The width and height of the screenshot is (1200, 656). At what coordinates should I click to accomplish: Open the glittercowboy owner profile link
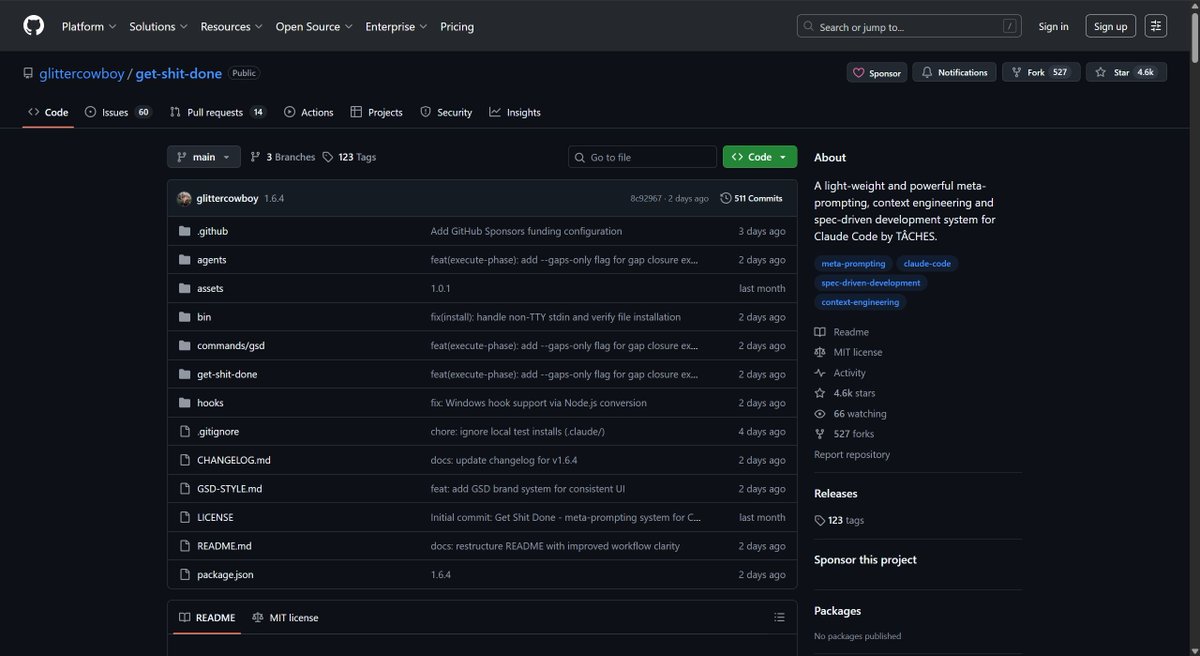pos(81,73)
